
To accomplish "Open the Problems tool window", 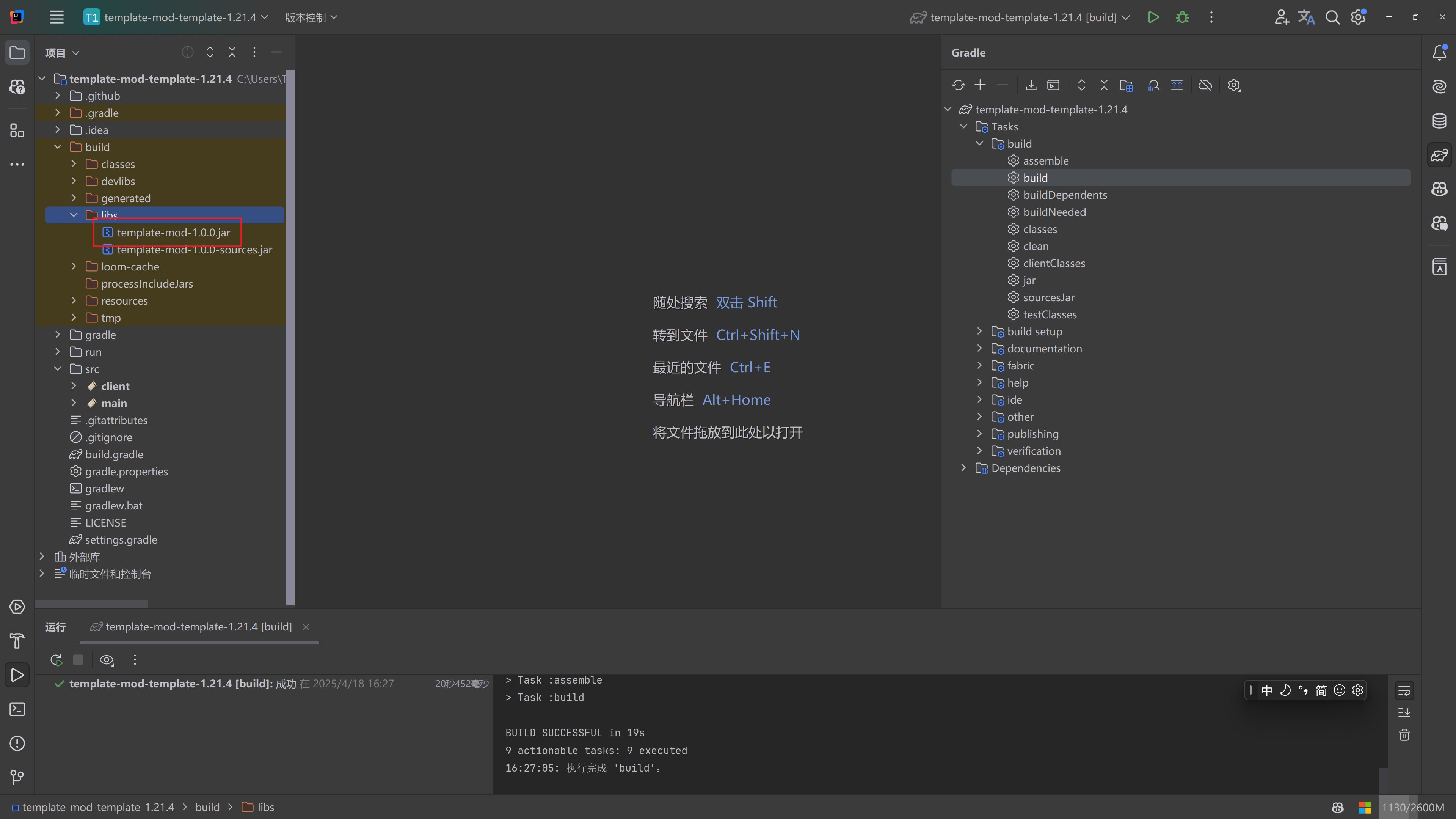I will coord(17,743).
